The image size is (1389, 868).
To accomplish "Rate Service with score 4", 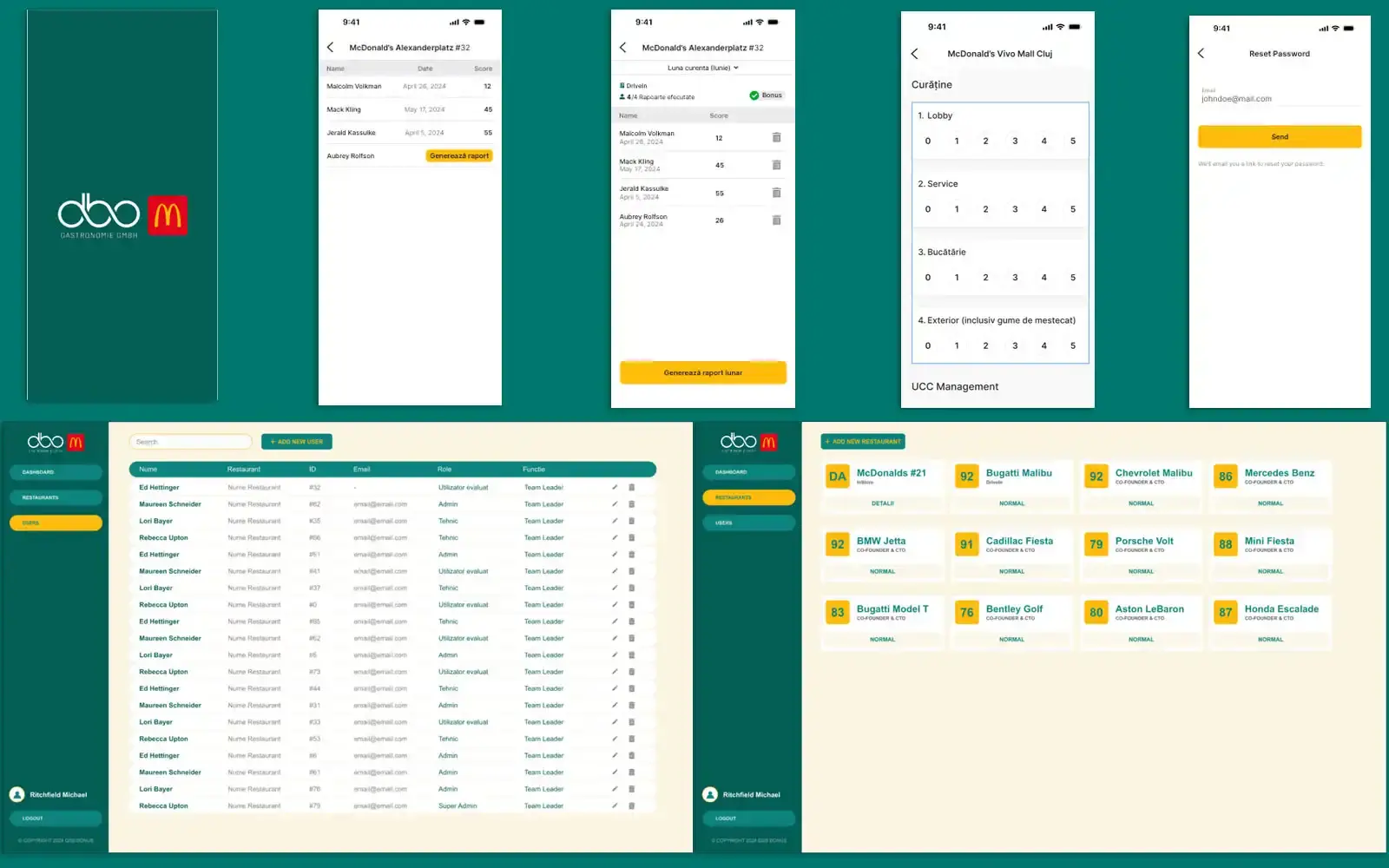I will [1043, 209].
